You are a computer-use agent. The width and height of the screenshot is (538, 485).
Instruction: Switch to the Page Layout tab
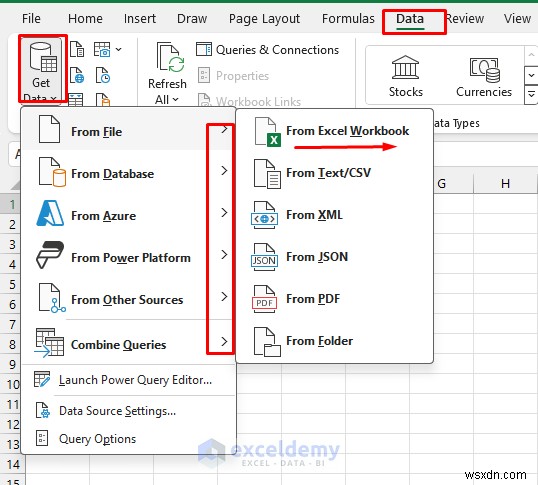pos(264,19)
